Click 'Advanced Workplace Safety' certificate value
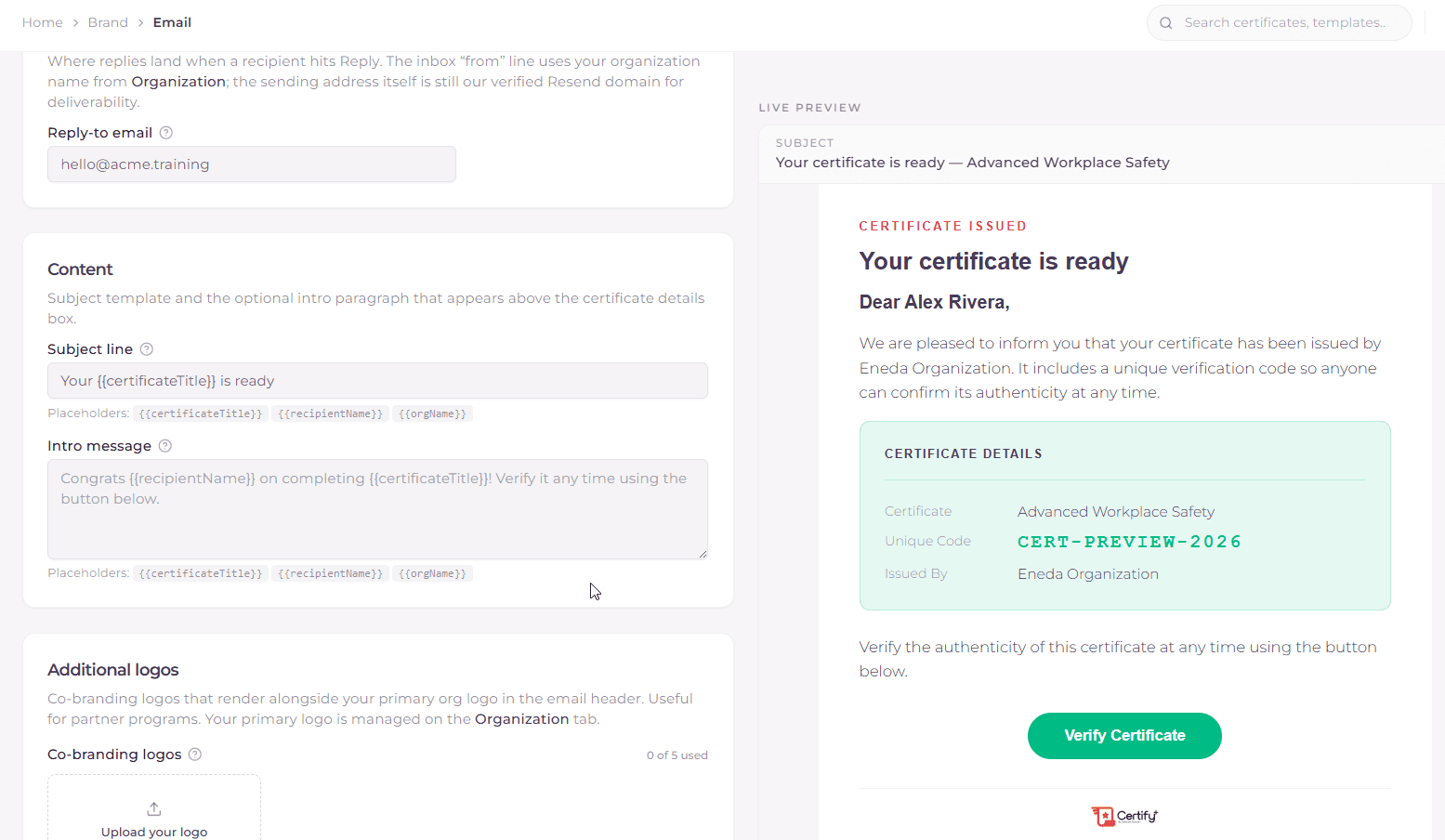1445x840 pixels. tap(1115, 512)
